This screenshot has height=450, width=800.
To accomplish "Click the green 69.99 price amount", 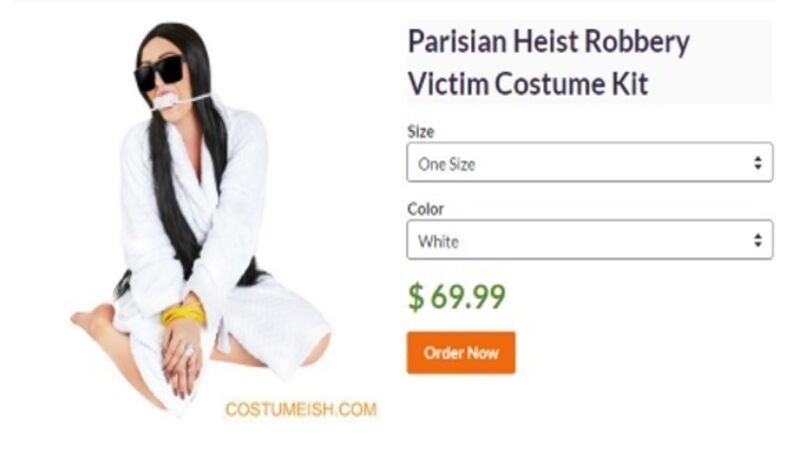I will tap(468, 296).
